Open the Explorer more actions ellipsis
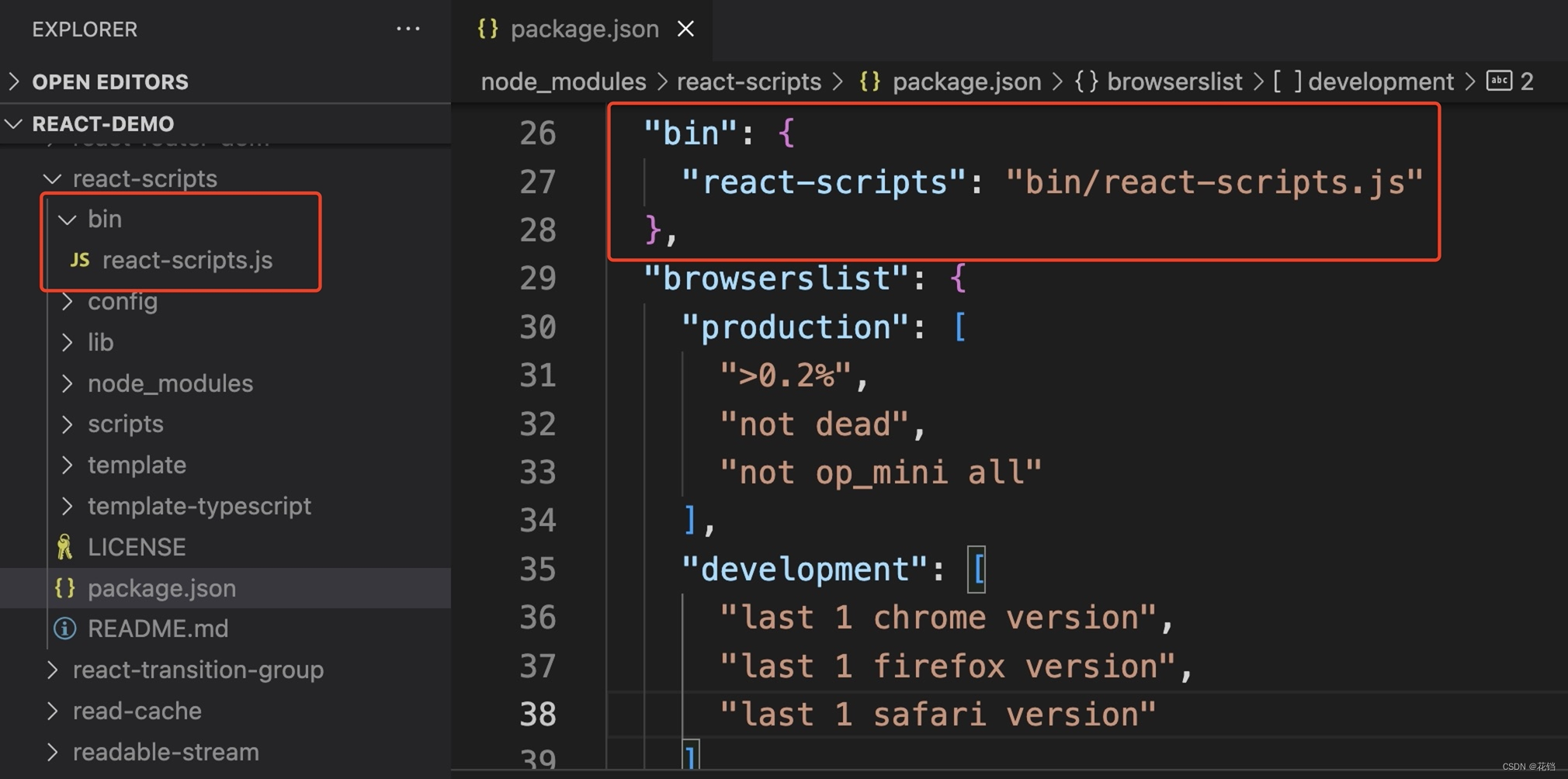The width and height of the screenshot is (1568, 779). click(408, 29)
